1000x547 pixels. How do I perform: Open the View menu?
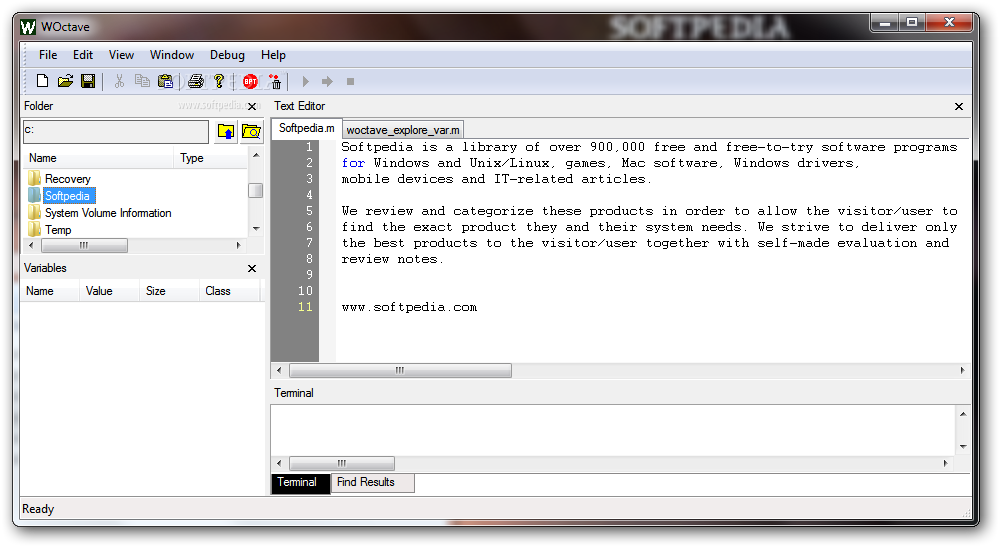click(x=121, y=55)
